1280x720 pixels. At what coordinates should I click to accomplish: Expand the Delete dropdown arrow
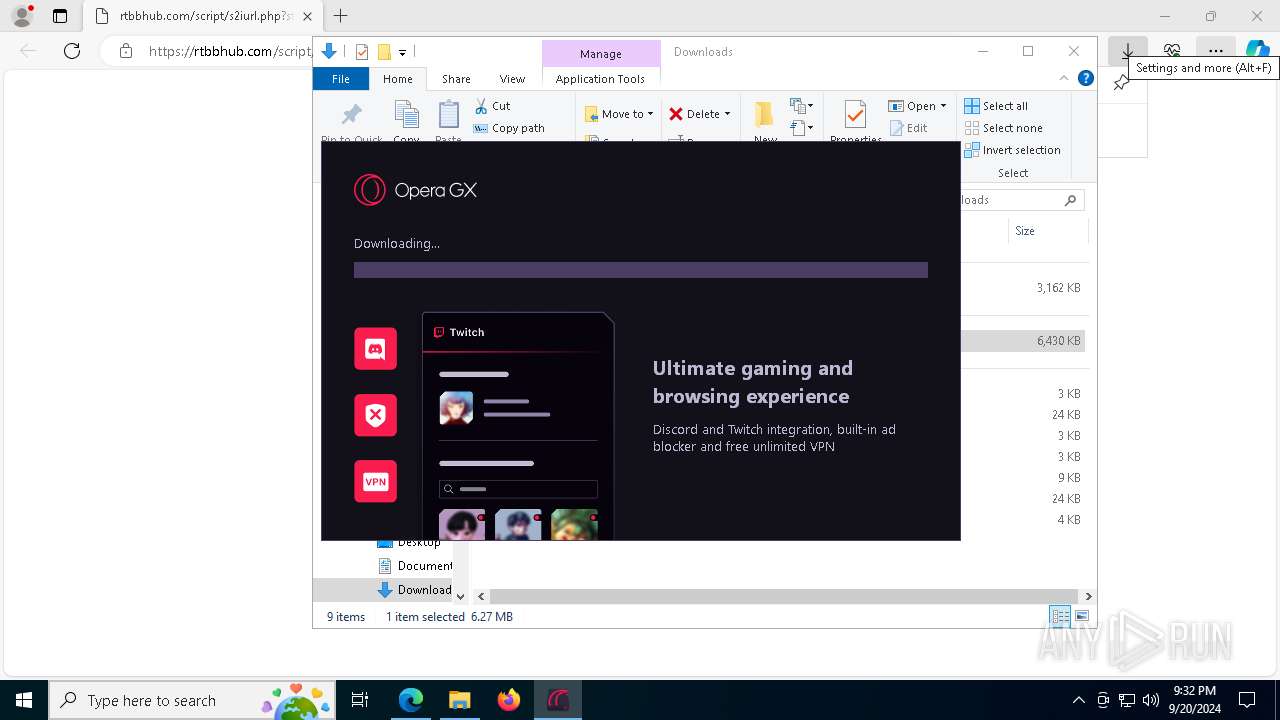click(727, 114)
